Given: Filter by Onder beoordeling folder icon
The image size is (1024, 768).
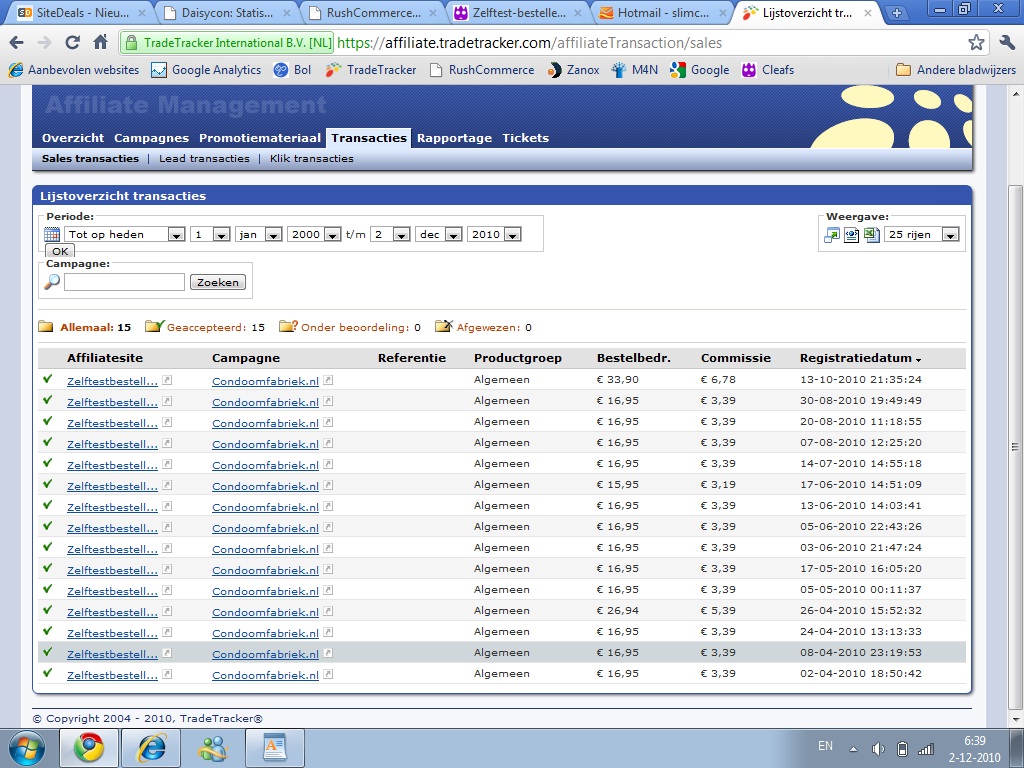Looking at the screenshot, I should pos(288,326).
